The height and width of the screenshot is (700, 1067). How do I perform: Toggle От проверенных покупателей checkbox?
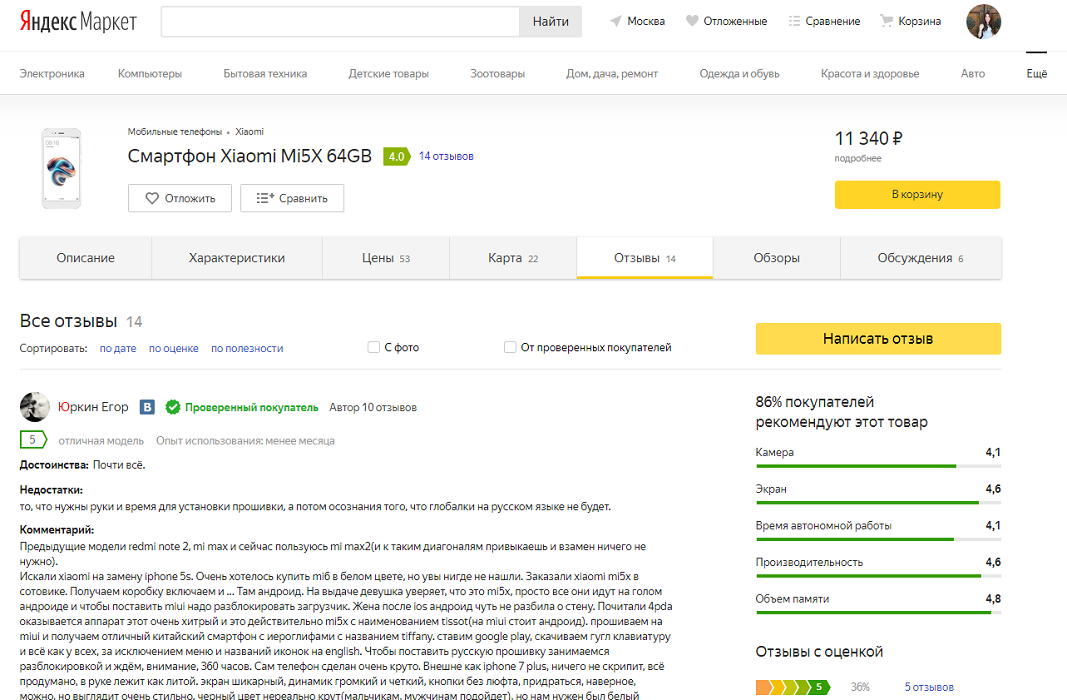tap(510, 347)
